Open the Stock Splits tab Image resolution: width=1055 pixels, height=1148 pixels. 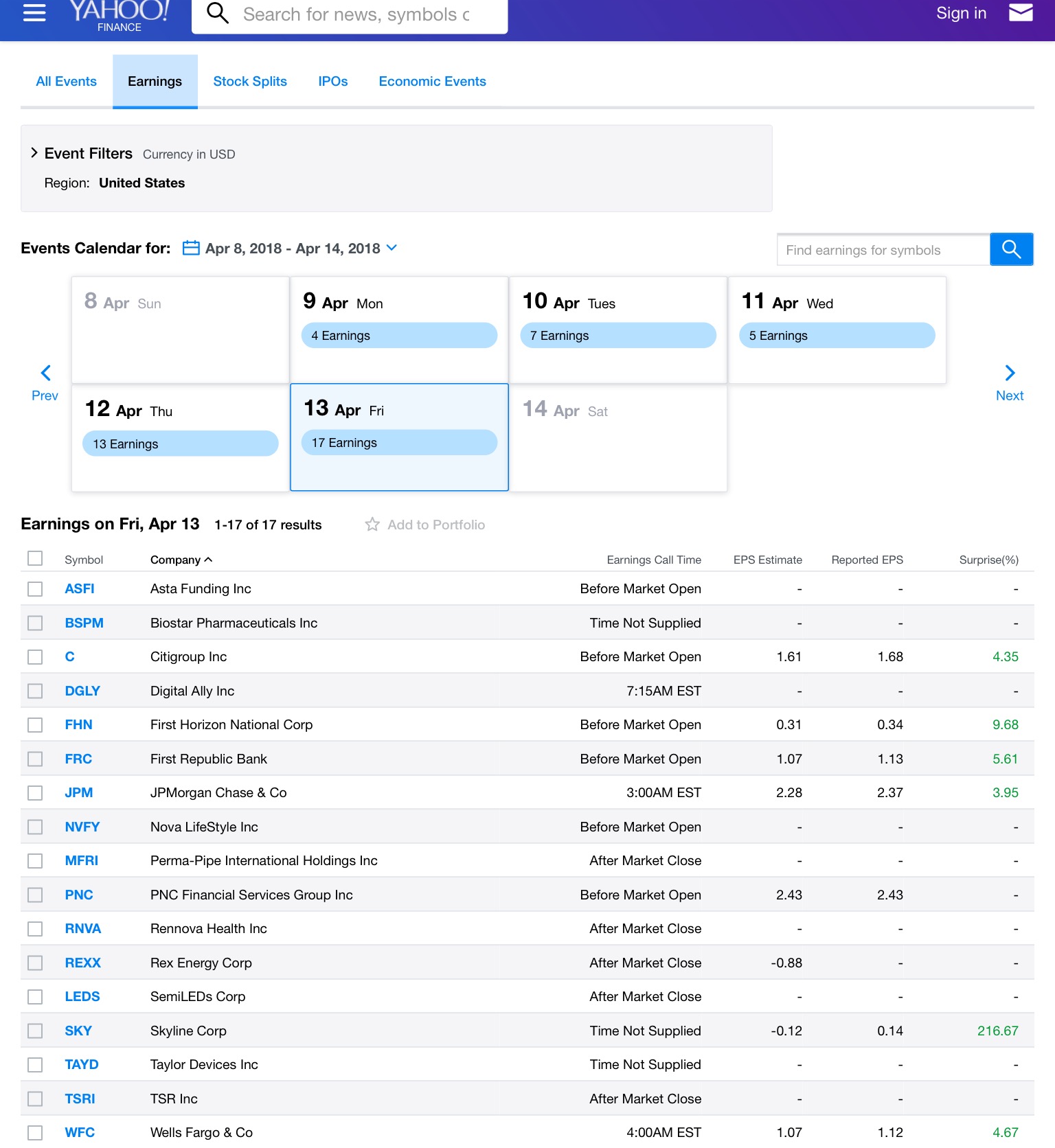point(250,81)
